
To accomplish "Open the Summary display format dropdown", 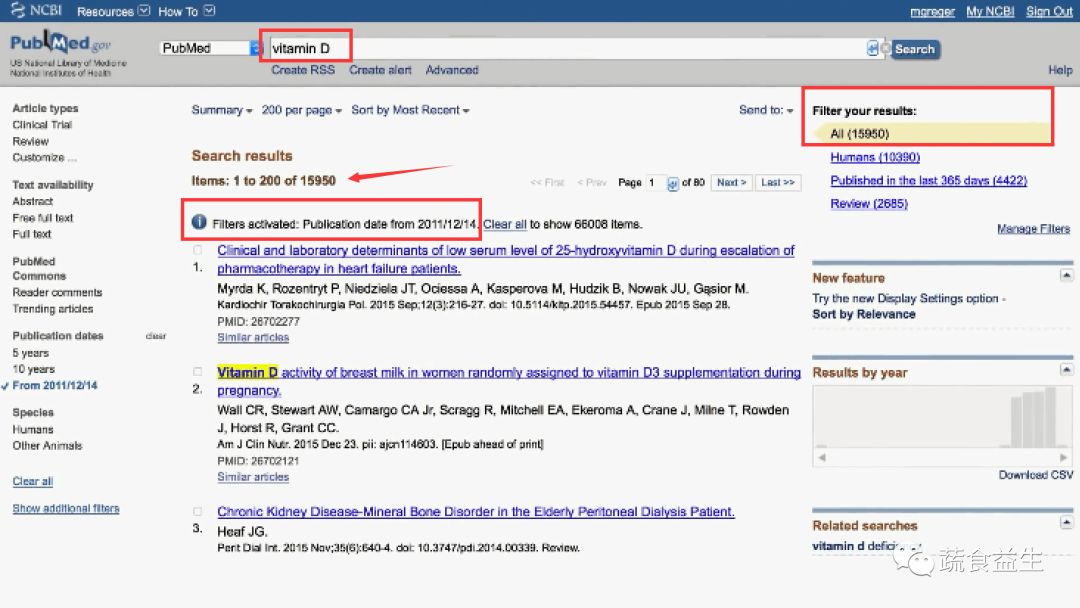I will pyautogui.click(x=222, y=110).
